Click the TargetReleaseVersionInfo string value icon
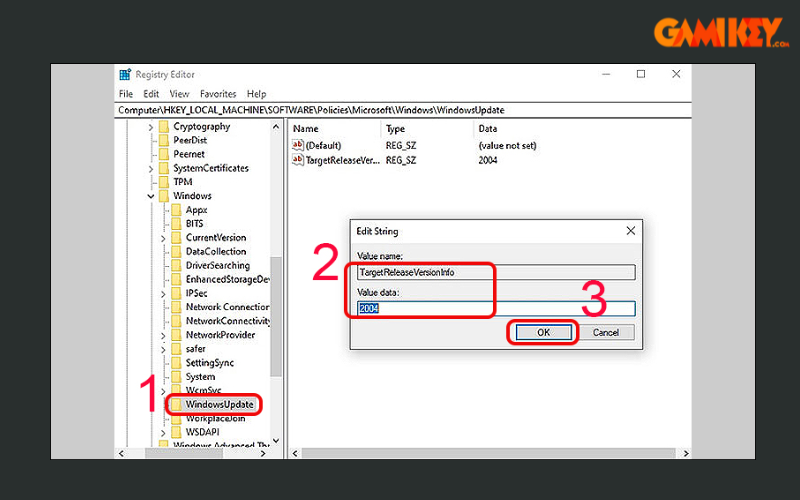The width and height of the screenshot is (800, 500). coord(297,160)
